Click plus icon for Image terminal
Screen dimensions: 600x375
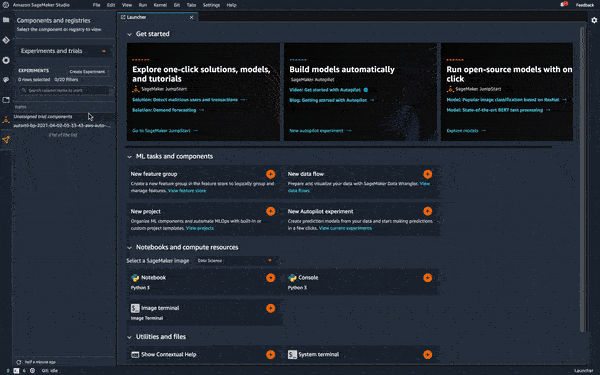pos(271,308)
